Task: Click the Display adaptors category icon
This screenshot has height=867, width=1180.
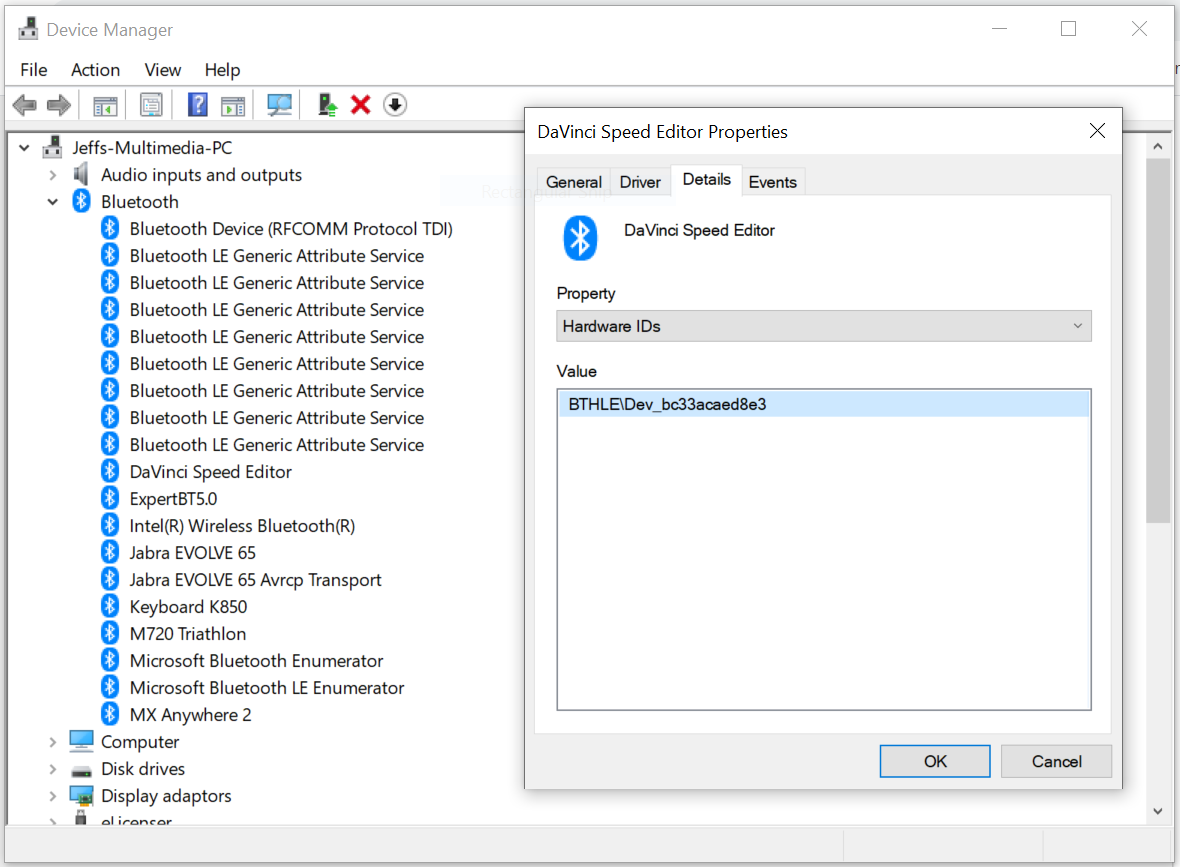Action: coord(81,796)
